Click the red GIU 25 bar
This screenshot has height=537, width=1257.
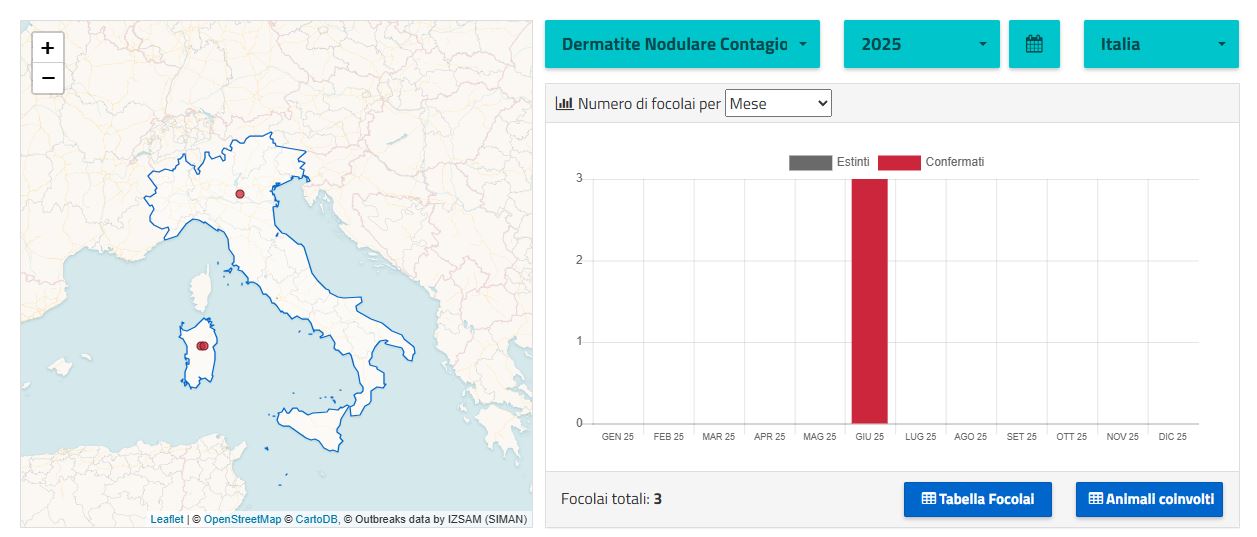coord(869,301)
